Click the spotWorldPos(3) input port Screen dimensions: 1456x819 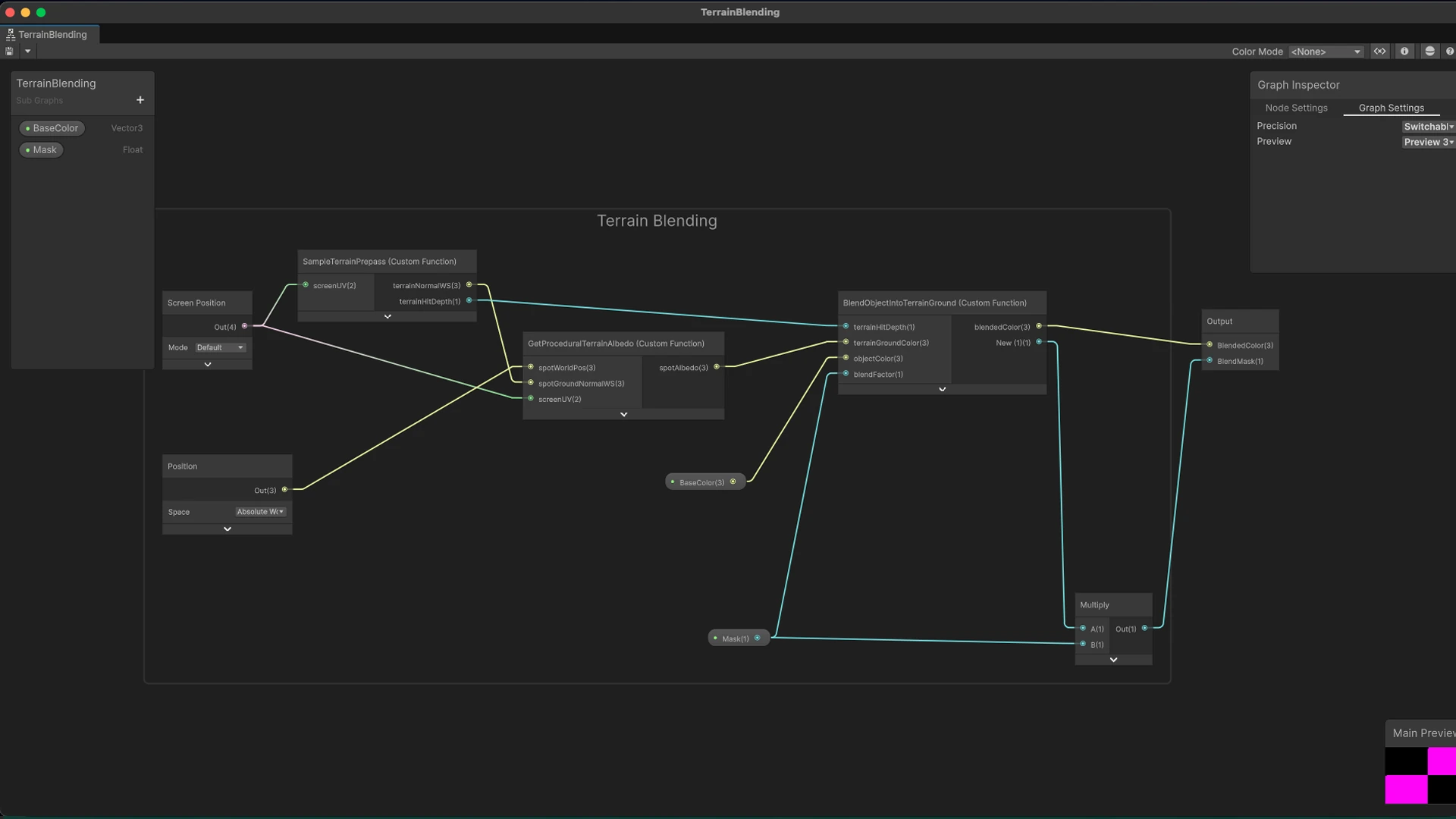tap(531, 367)
